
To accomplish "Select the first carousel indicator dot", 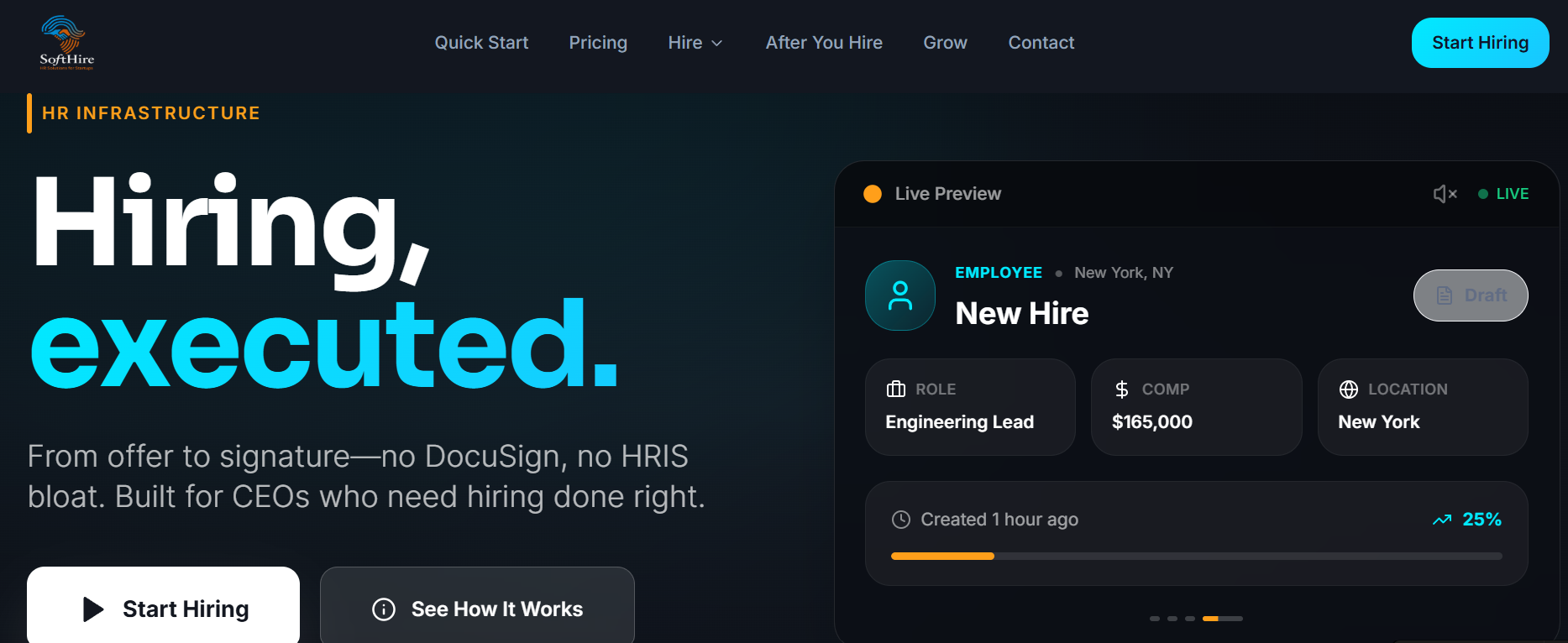I will tap(1155, 619).
